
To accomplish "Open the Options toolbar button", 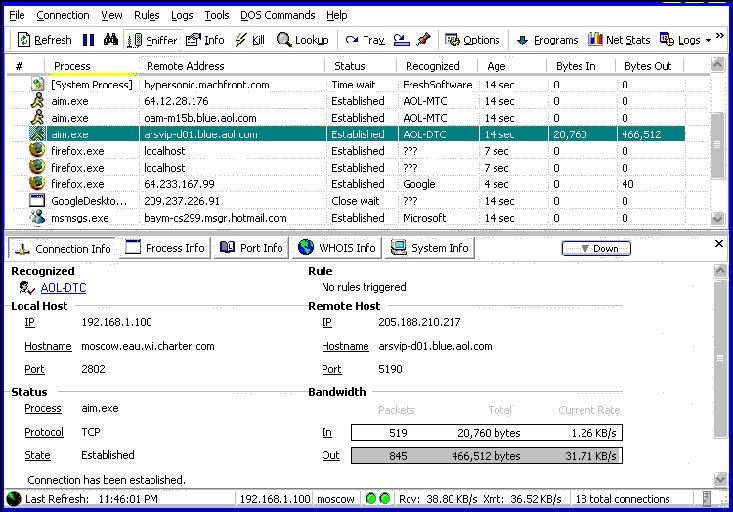I will [x=472, y=40].
